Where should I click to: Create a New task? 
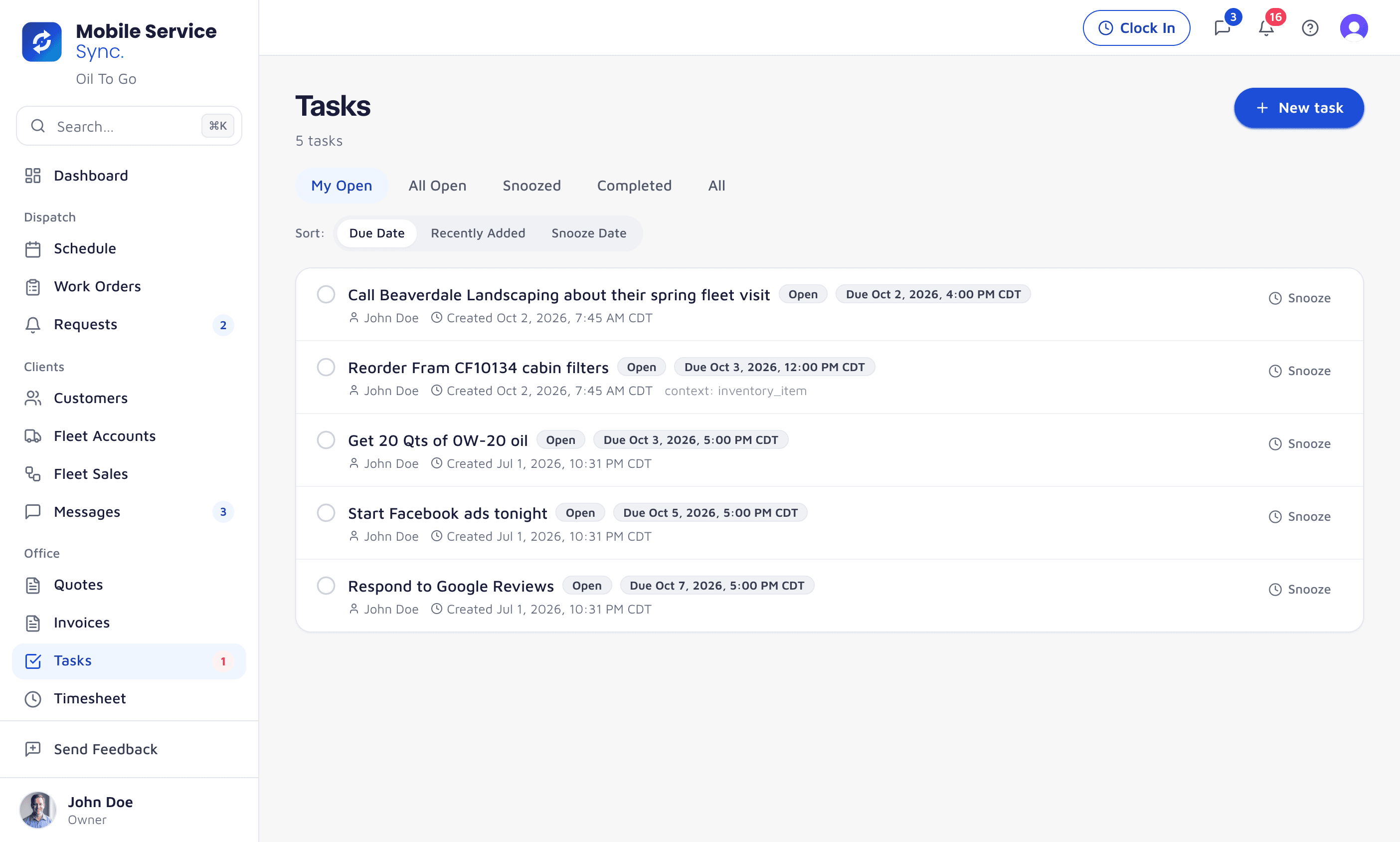coord(1298,108)
